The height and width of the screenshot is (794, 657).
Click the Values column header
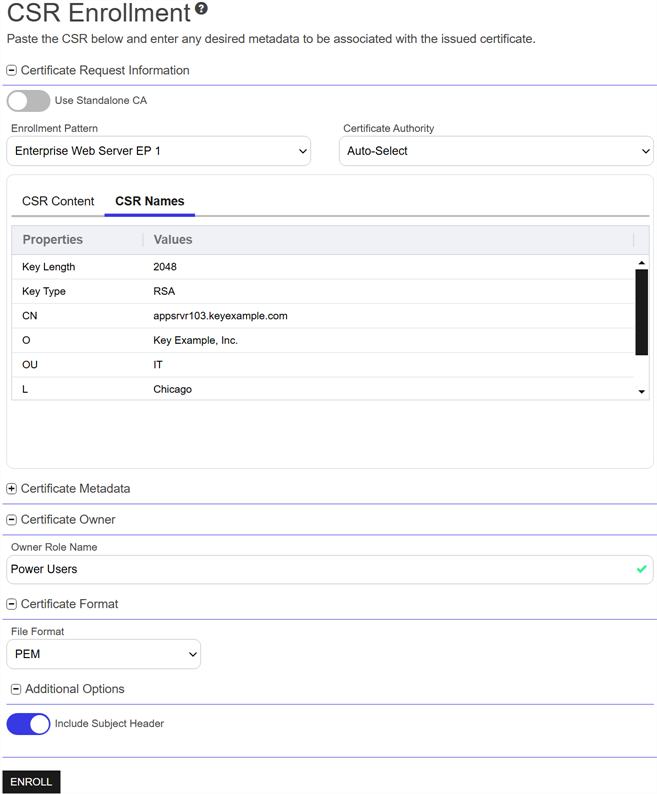173,240
